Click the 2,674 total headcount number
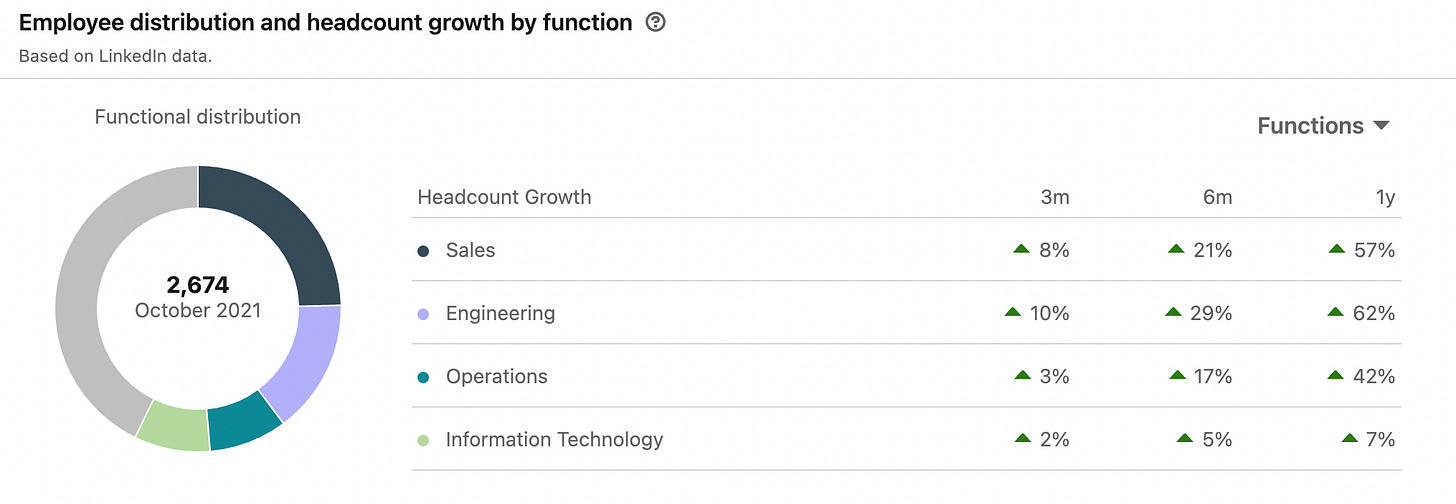The image size is (1456, 504). 198,286
